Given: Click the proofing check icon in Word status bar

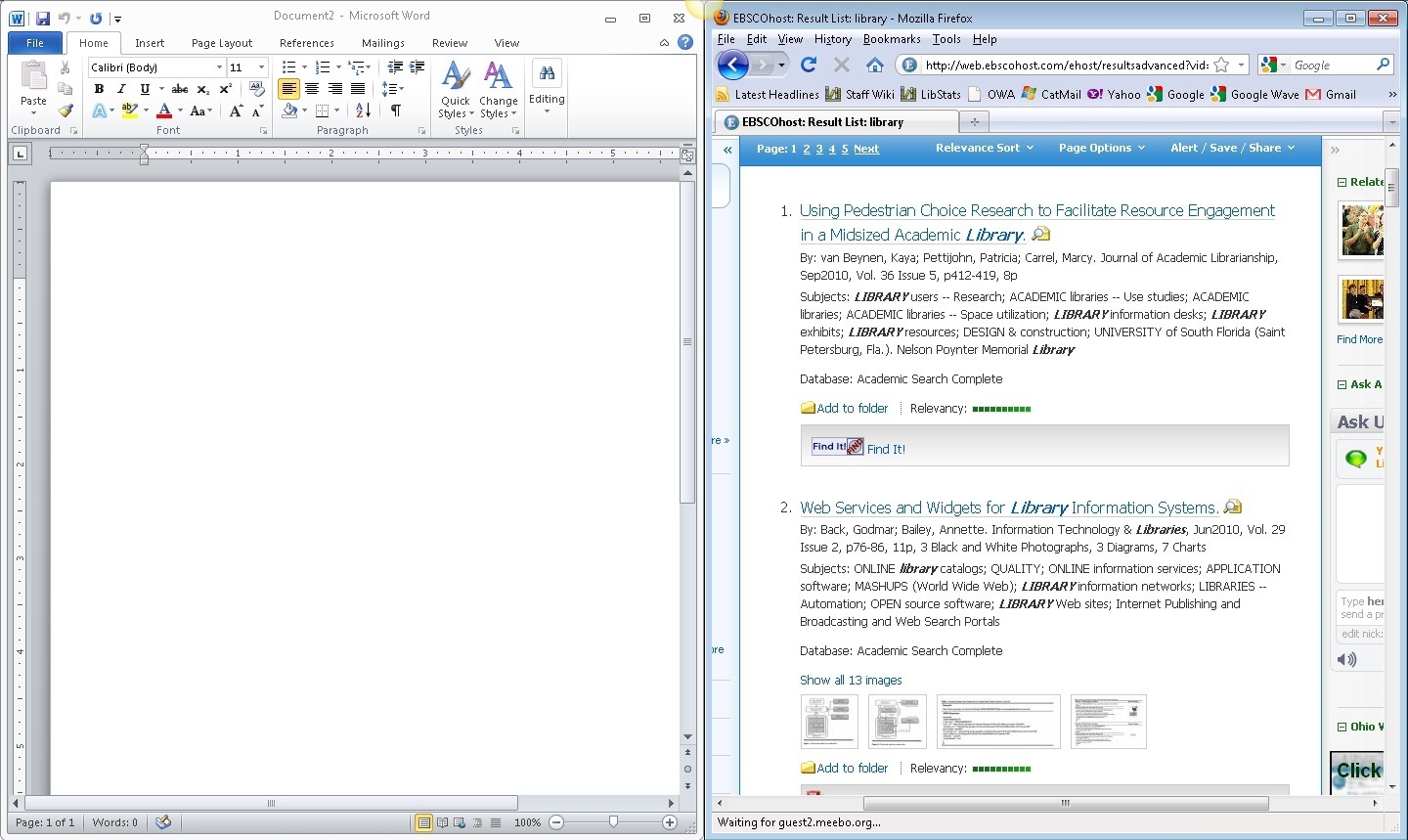Looking at the screenshot, I should pos(163,822).
